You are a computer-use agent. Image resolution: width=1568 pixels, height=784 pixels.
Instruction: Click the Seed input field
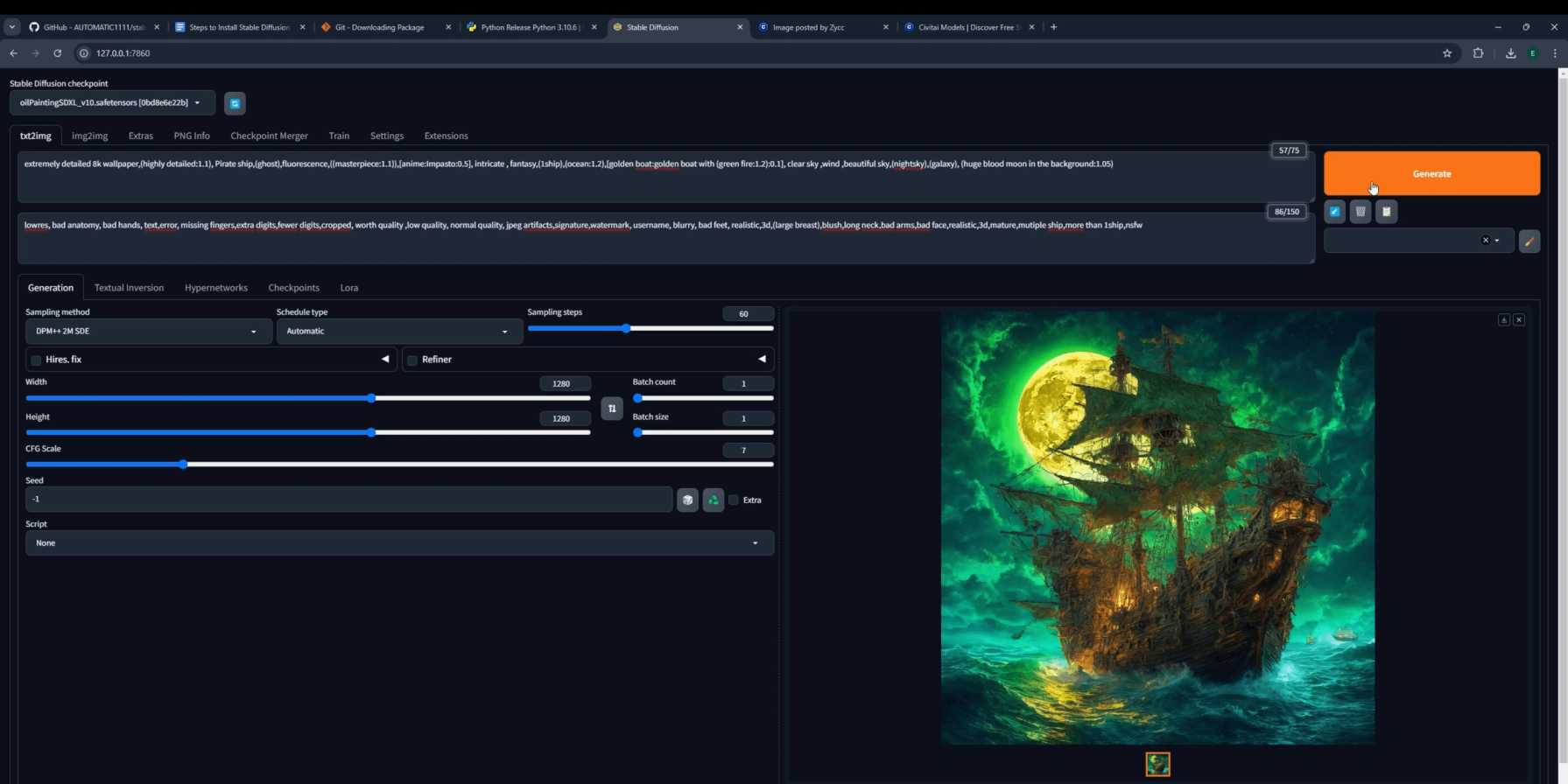pyautogui.click(x=348, y=500)
